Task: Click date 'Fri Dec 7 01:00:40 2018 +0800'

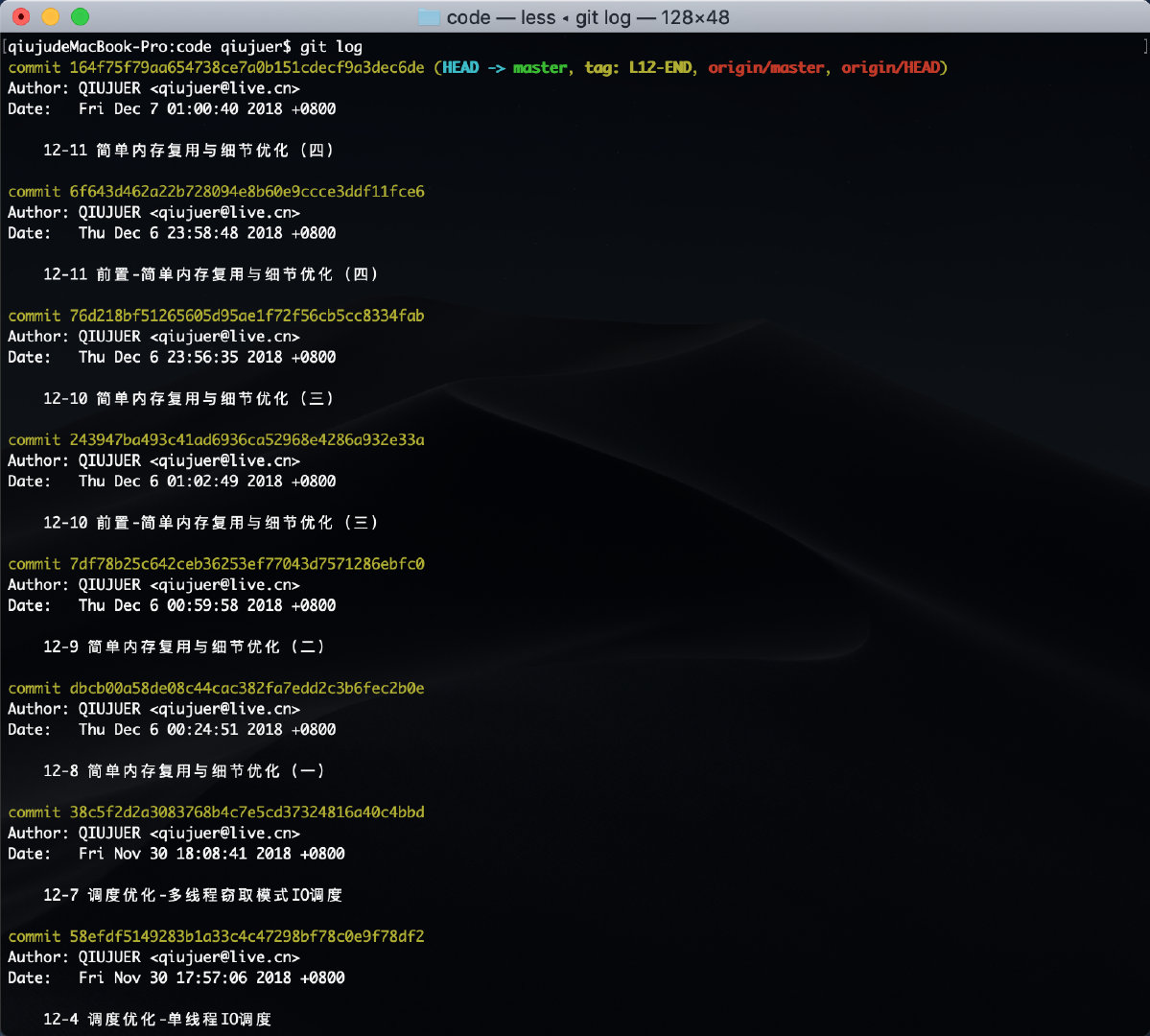Action: (207, 108)
